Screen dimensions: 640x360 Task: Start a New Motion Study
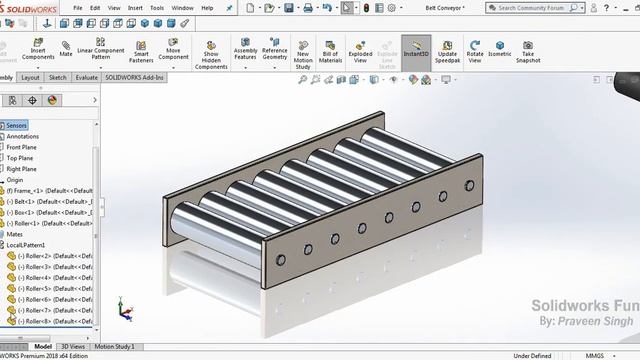point(303,55)
